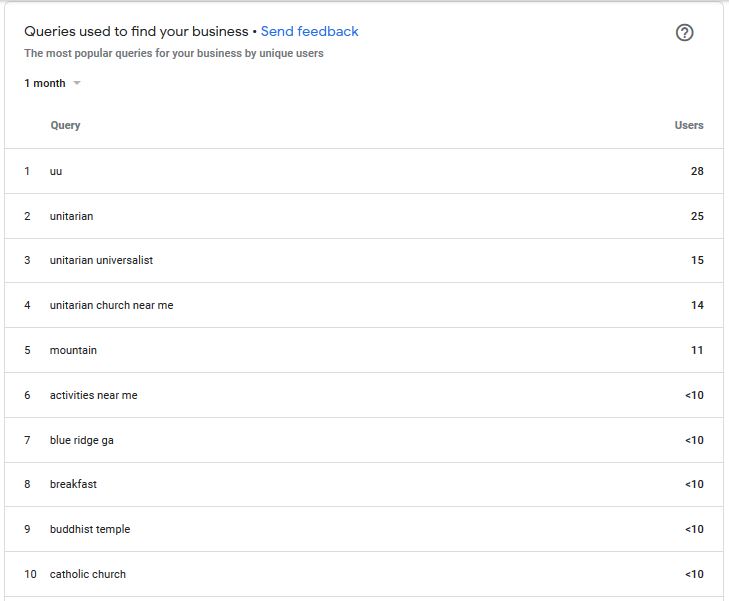The image size is (729, 601).
Task: Click the Send feedback link
Action: pos(309,31)
